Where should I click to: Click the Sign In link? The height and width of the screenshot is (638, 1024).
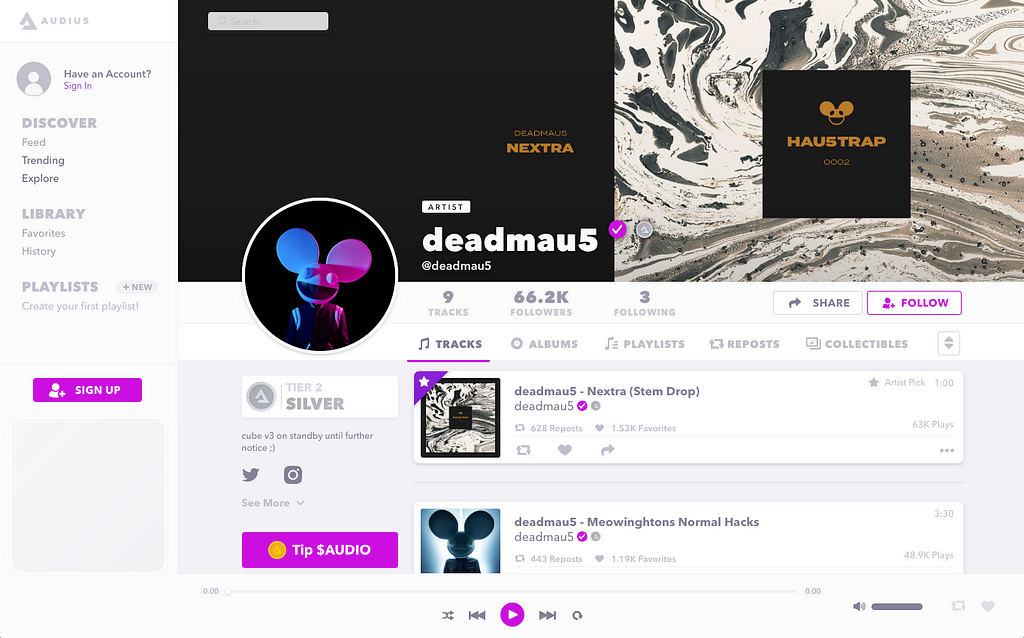(x=78, y=86)
